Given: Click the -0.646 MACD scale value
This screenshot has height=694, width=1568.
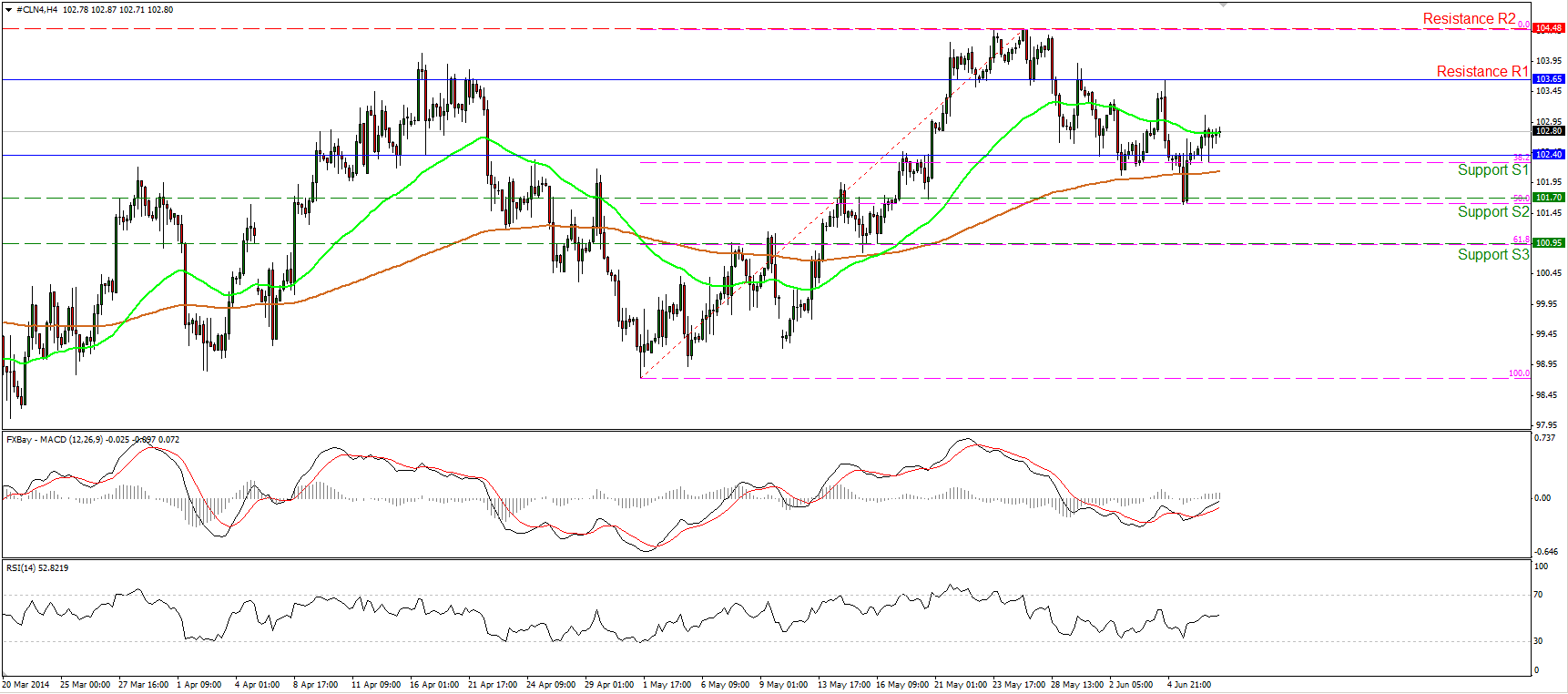Looking at the screenshot, I should 1545,552.
